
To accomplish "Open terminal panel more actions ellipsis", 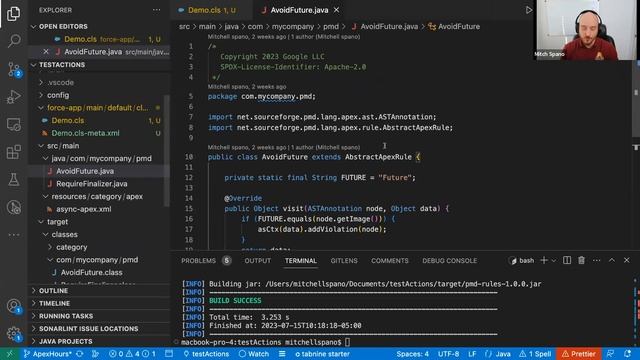I will [x=596, y=260].
